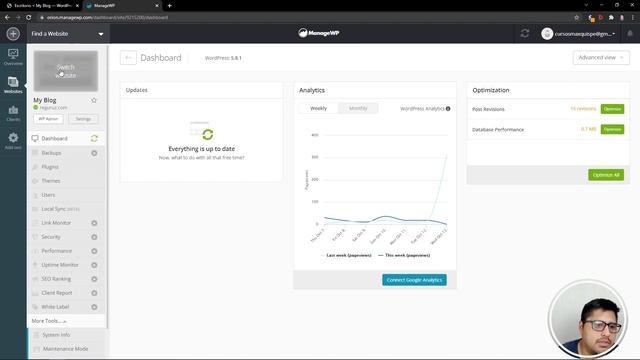The width and height of the screenshot is (640, 360).
Task: Collapse the More Tools section
Action: 49,321
